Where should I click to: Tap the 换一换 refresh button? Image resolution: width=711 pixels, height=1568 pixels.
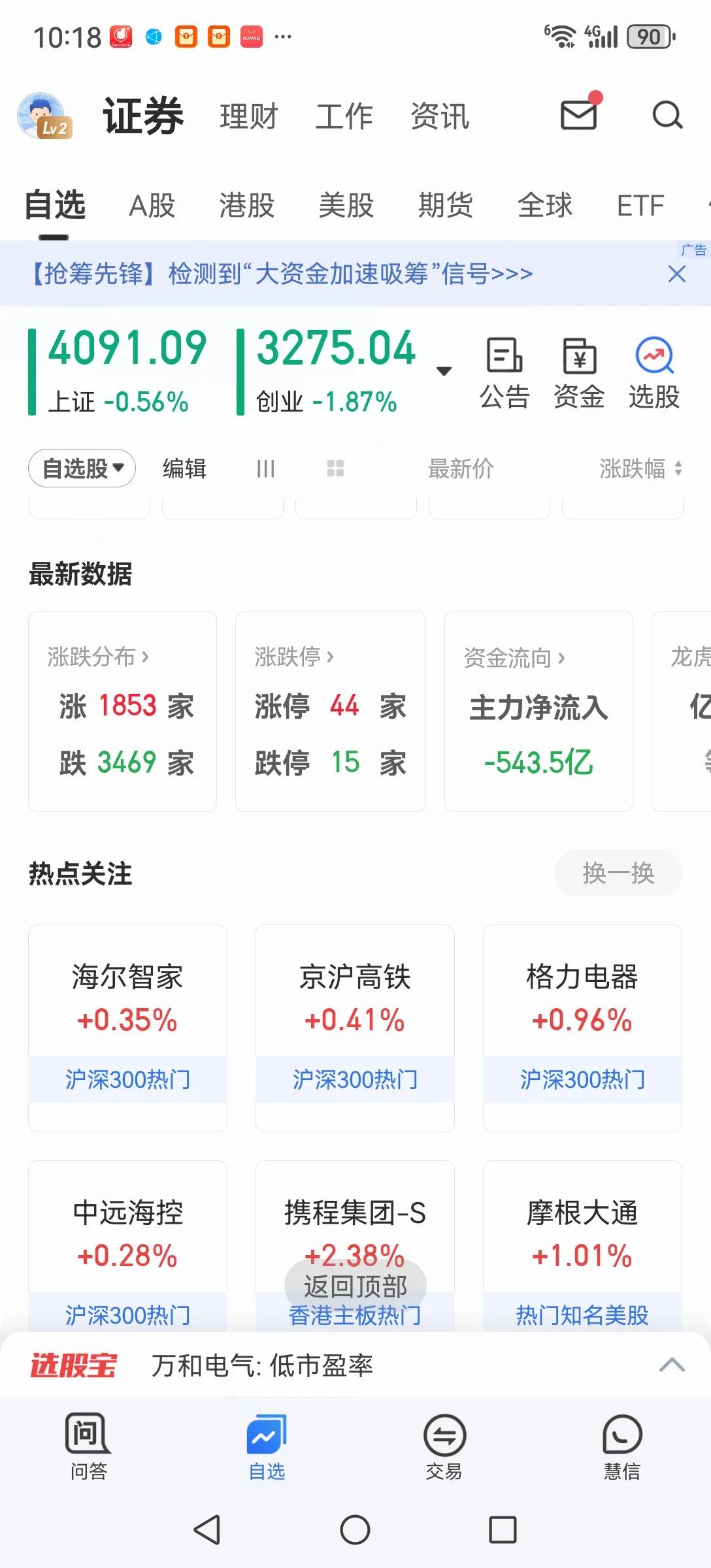618,873
